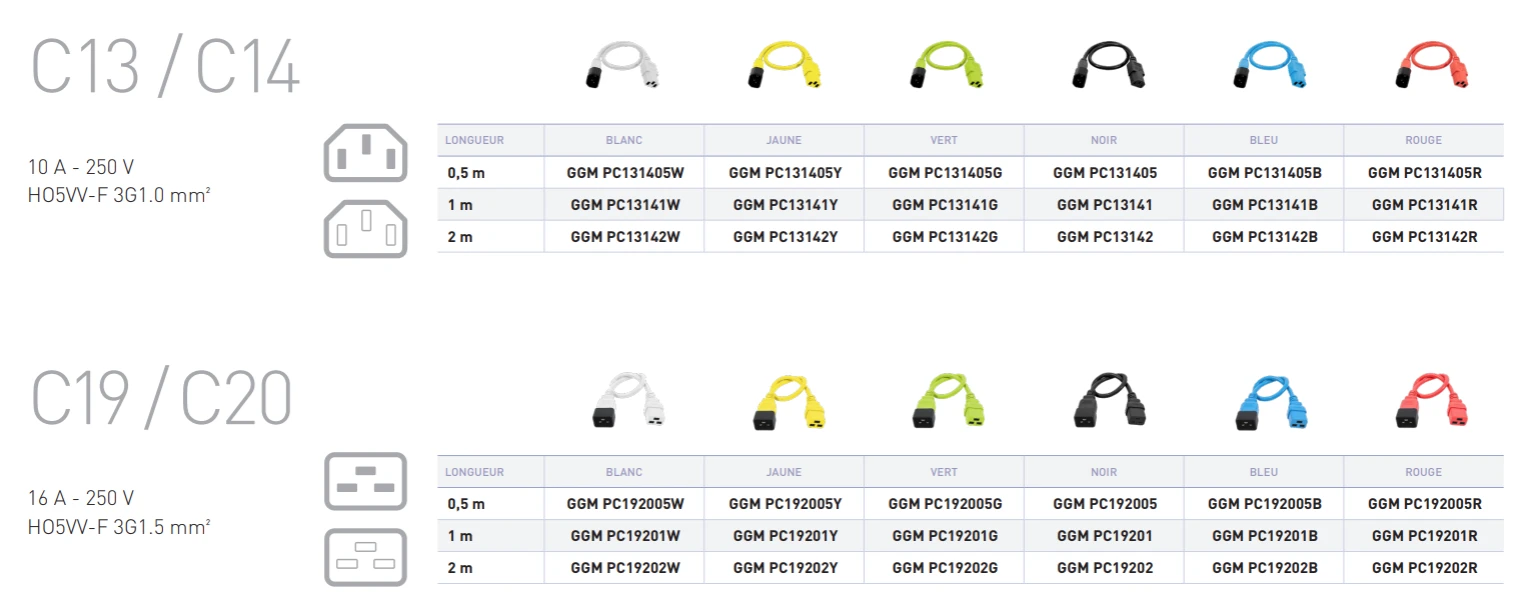Click the ROUGE column header in the C19/C20 table
The image size is (1521, 605).
(x=1423, y=472)
